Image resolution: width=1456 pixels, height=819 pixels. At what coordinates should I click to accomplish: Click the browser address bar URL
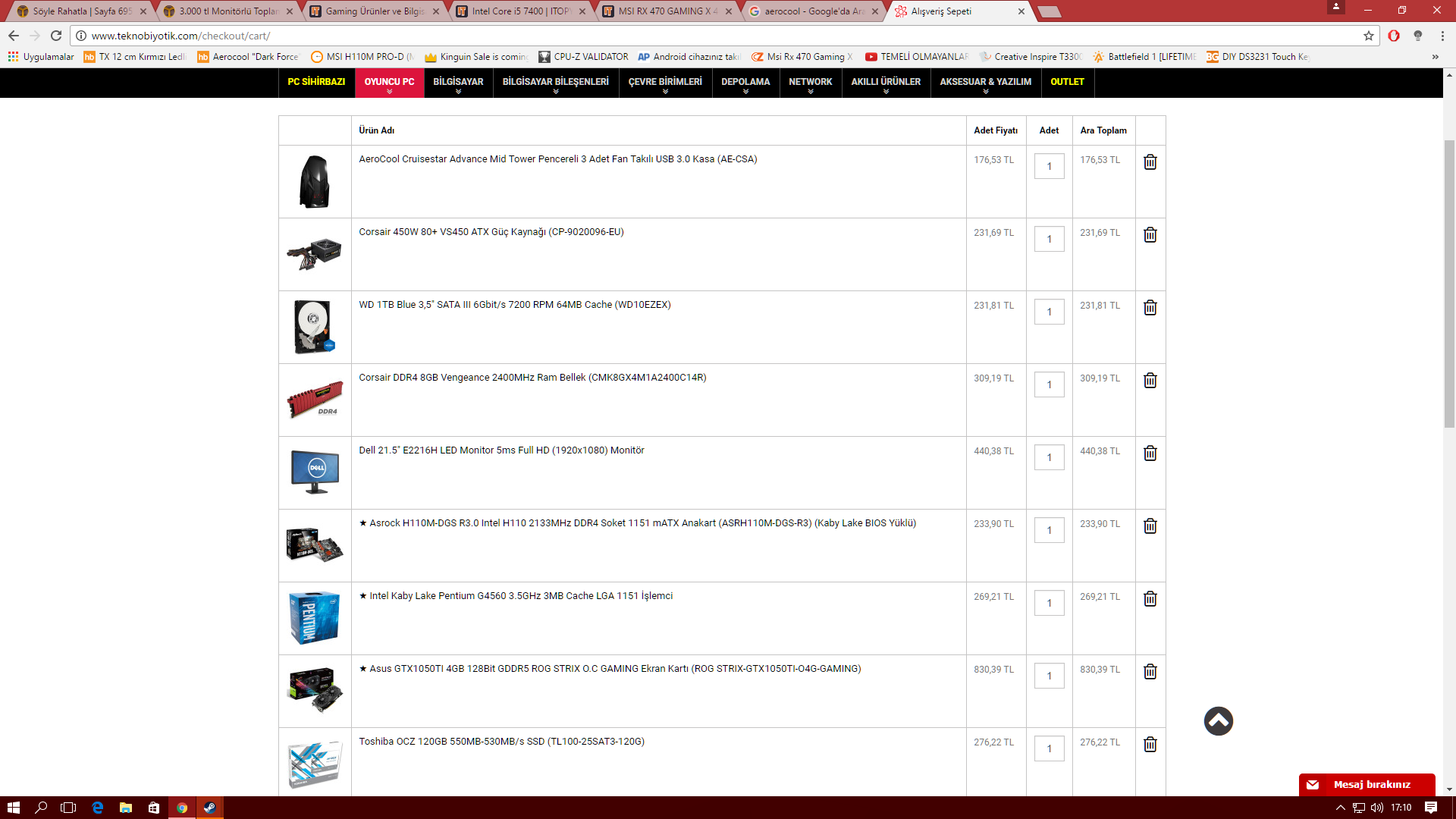[180, 36]
